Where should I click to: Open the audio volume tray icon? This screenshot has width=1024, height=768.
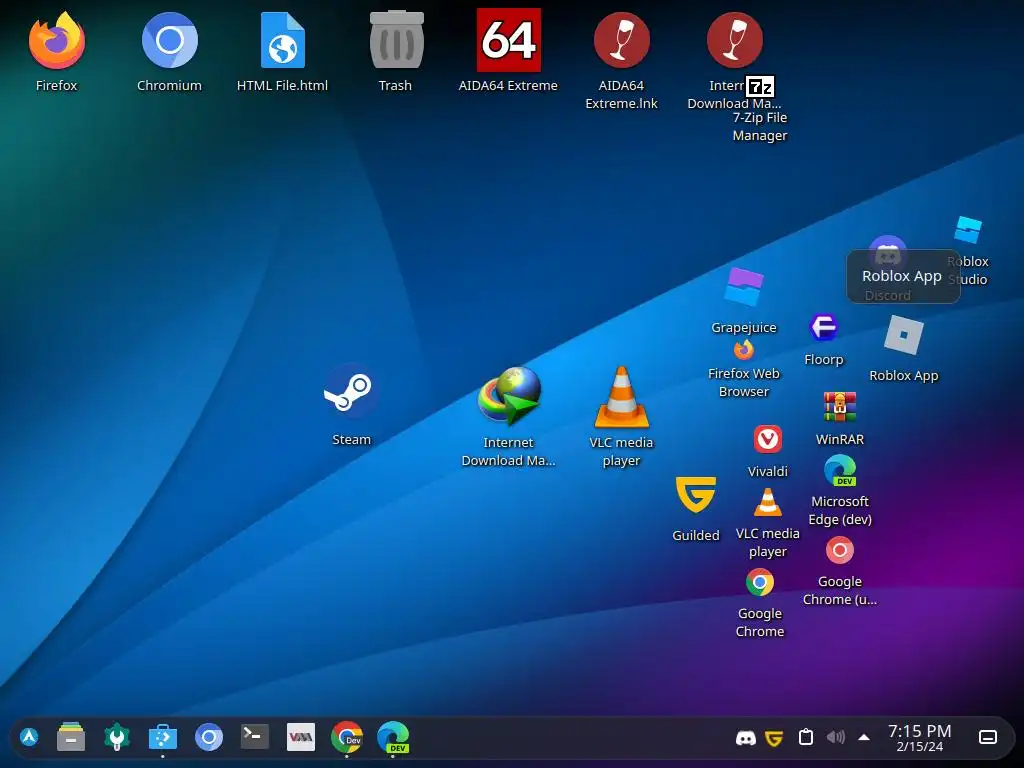pyautogui.click(x=836, y=737)
